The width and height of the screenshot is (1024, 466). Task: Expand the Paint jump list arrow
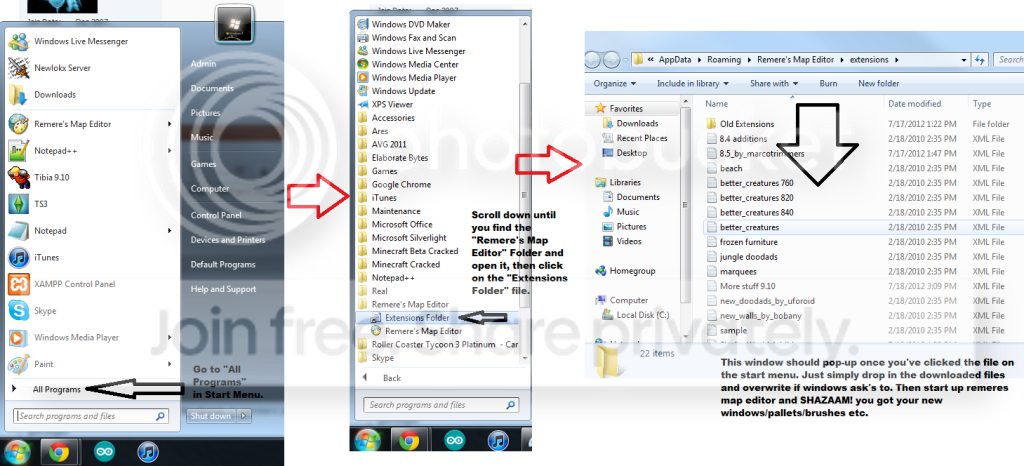pyautogui.click(x=170, y=364)
